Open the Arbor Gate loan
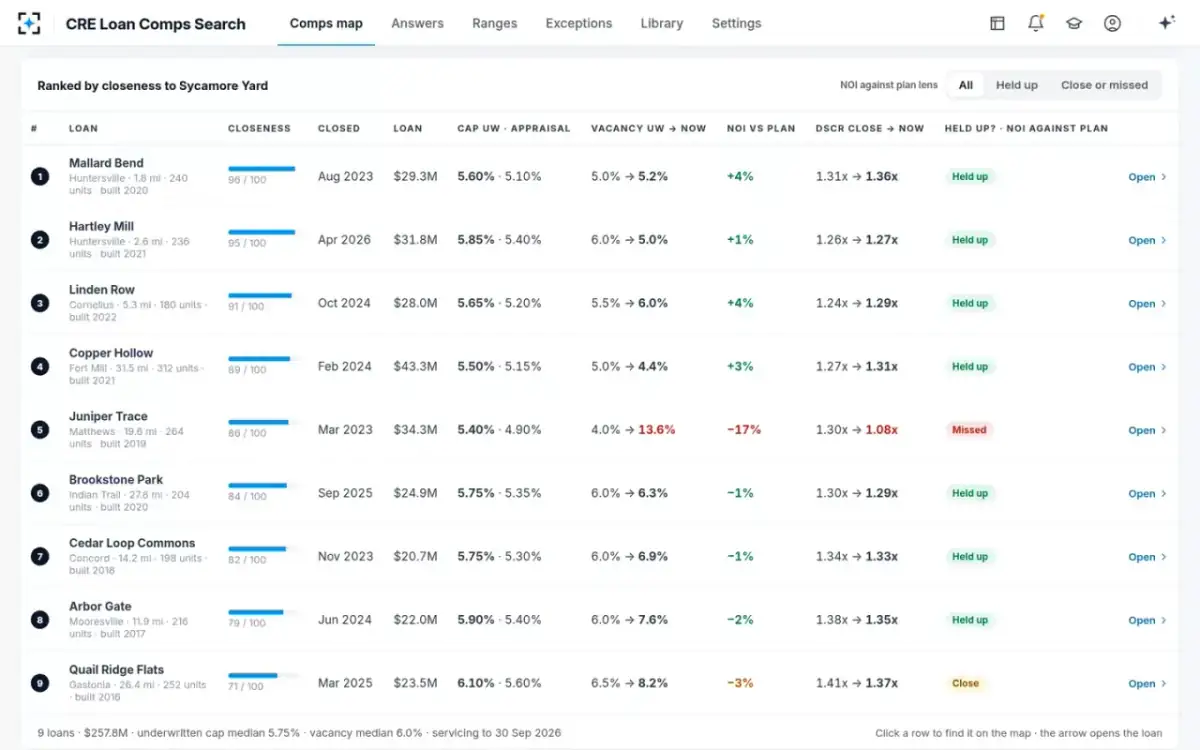This screenshot has height=750, width=1200. (1148, 620)
